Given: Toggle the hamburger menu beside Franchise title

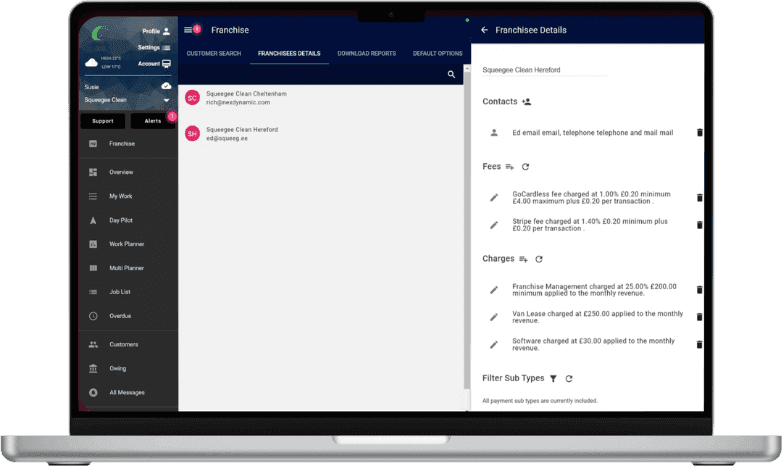Looking at the screenshot, I should pos(188,30).
